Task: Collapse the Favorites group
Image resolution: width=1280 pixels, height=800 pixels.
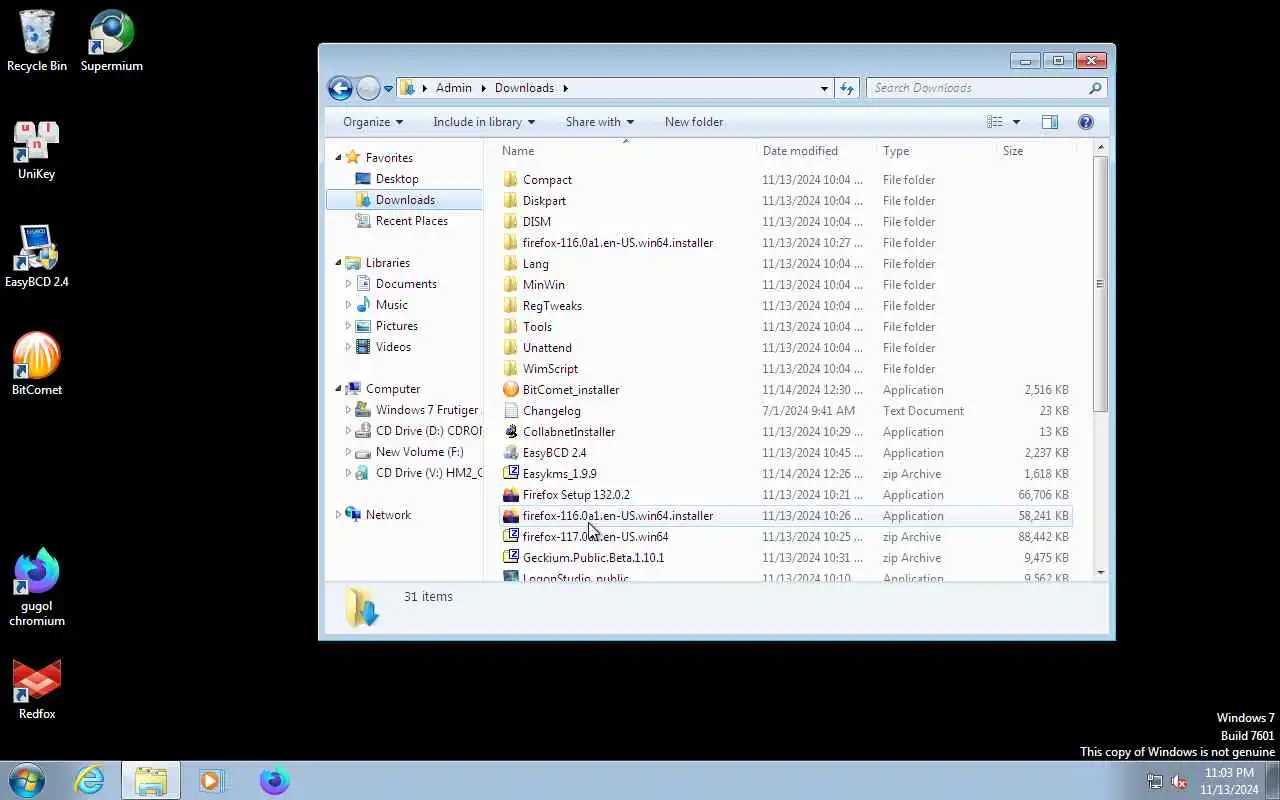Action: point(338,158)
